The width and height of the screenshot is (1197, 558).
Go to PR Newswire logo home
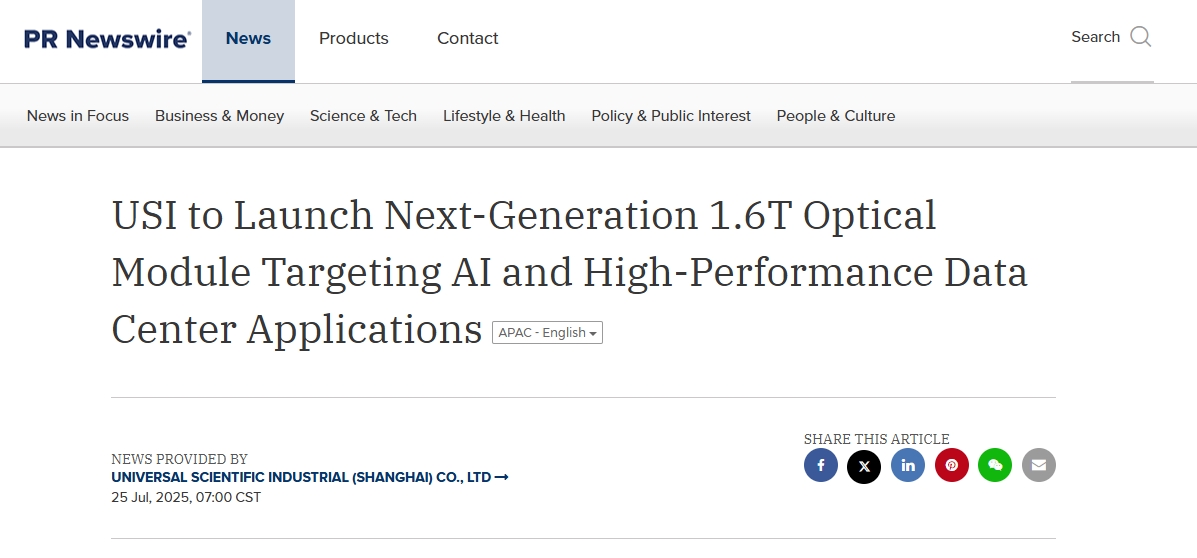coord(108,39)
